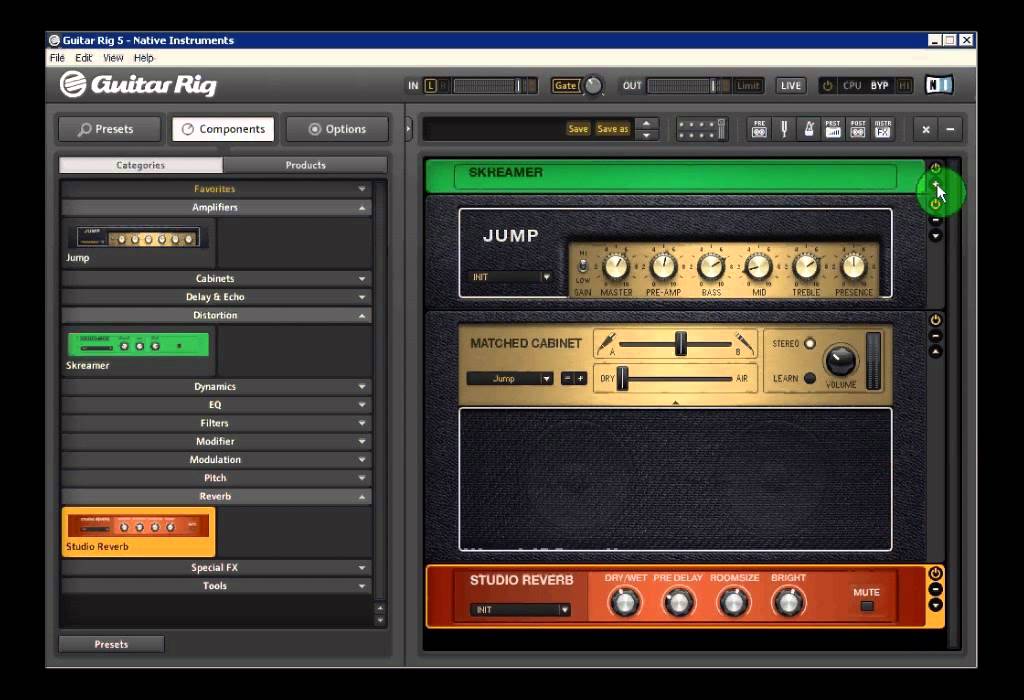Toggle the input L channel button
This screenshot has width=1024, height=700.
click(x=430, y=86)
